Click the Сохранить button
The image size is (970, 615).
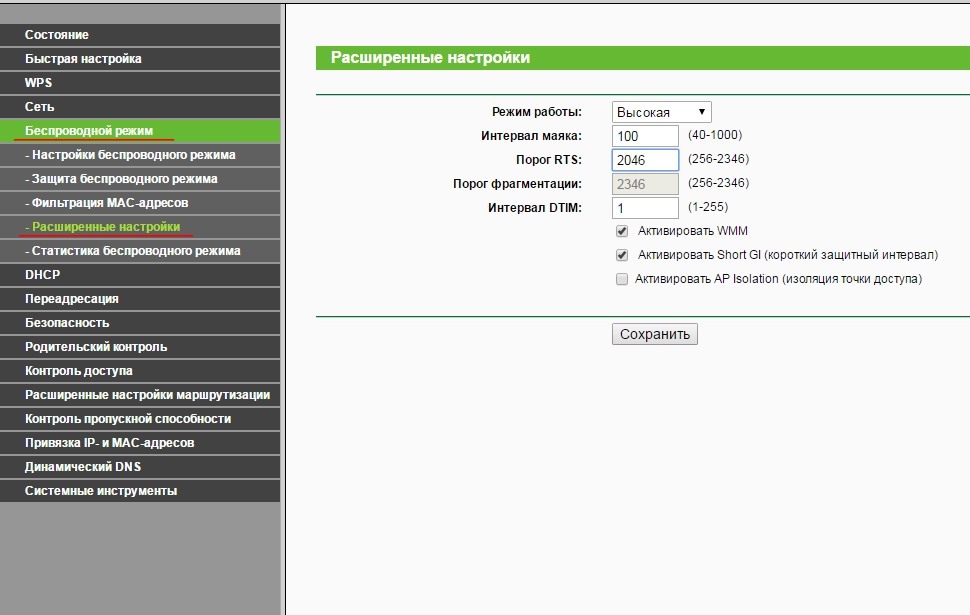655,334
